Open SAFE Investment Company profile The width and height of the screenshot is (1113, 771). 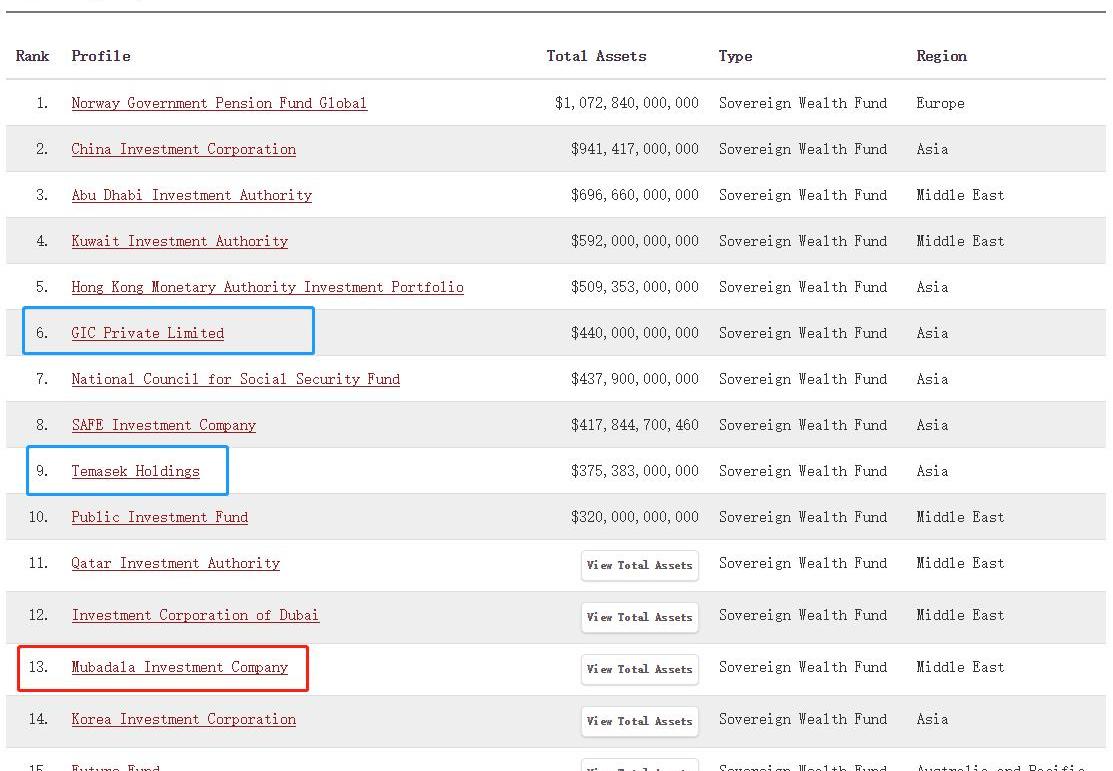pos(164,426)
